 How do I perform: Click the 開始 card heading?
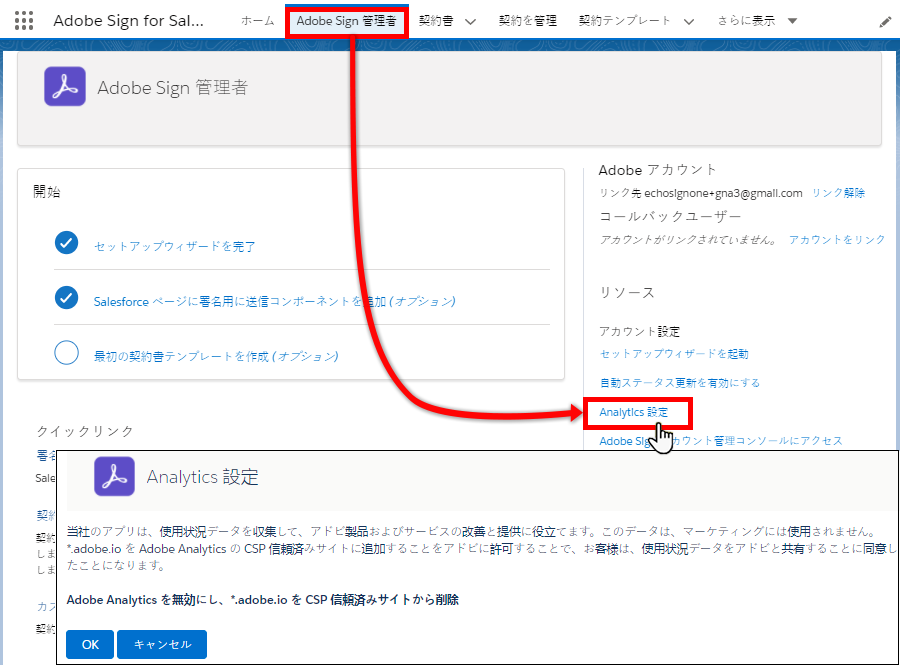point(46,192)
